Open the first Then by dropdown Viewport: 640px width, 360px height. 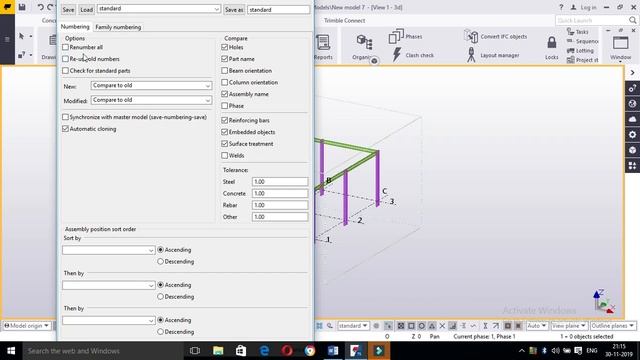pyautogui.click(x=109, y=285)
